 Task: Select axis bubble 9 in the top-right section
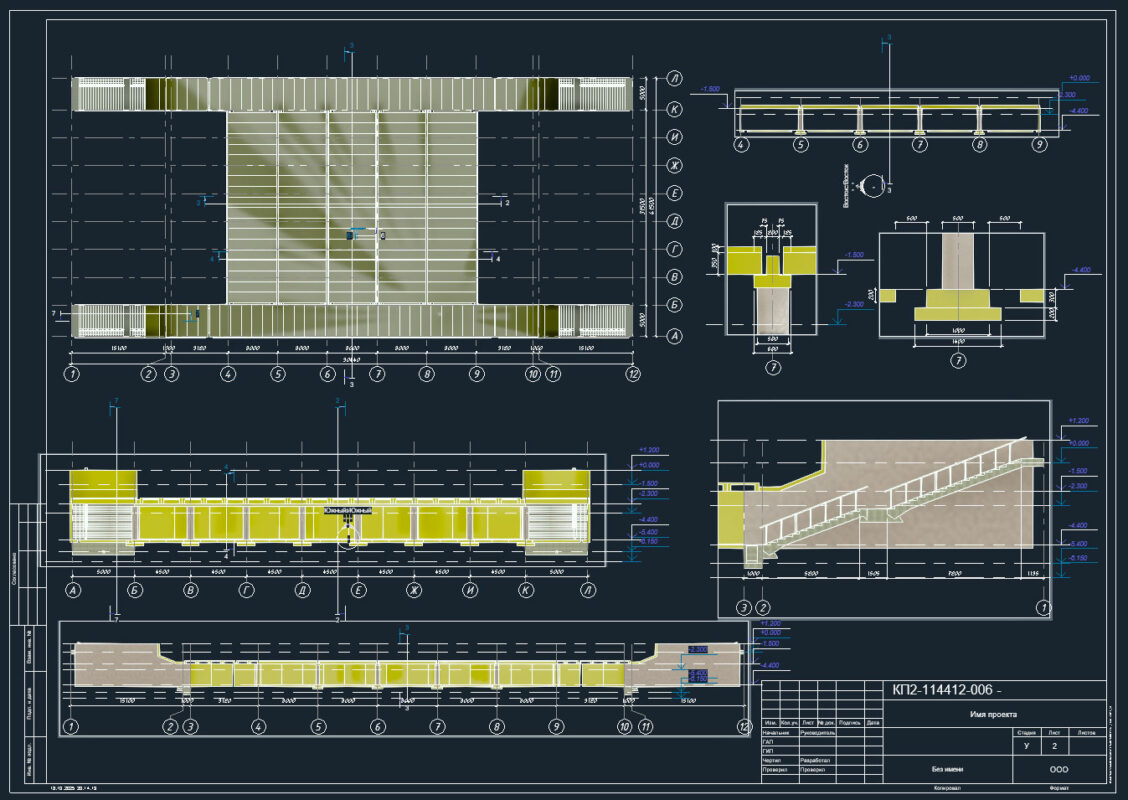[x=1039, y=145]
